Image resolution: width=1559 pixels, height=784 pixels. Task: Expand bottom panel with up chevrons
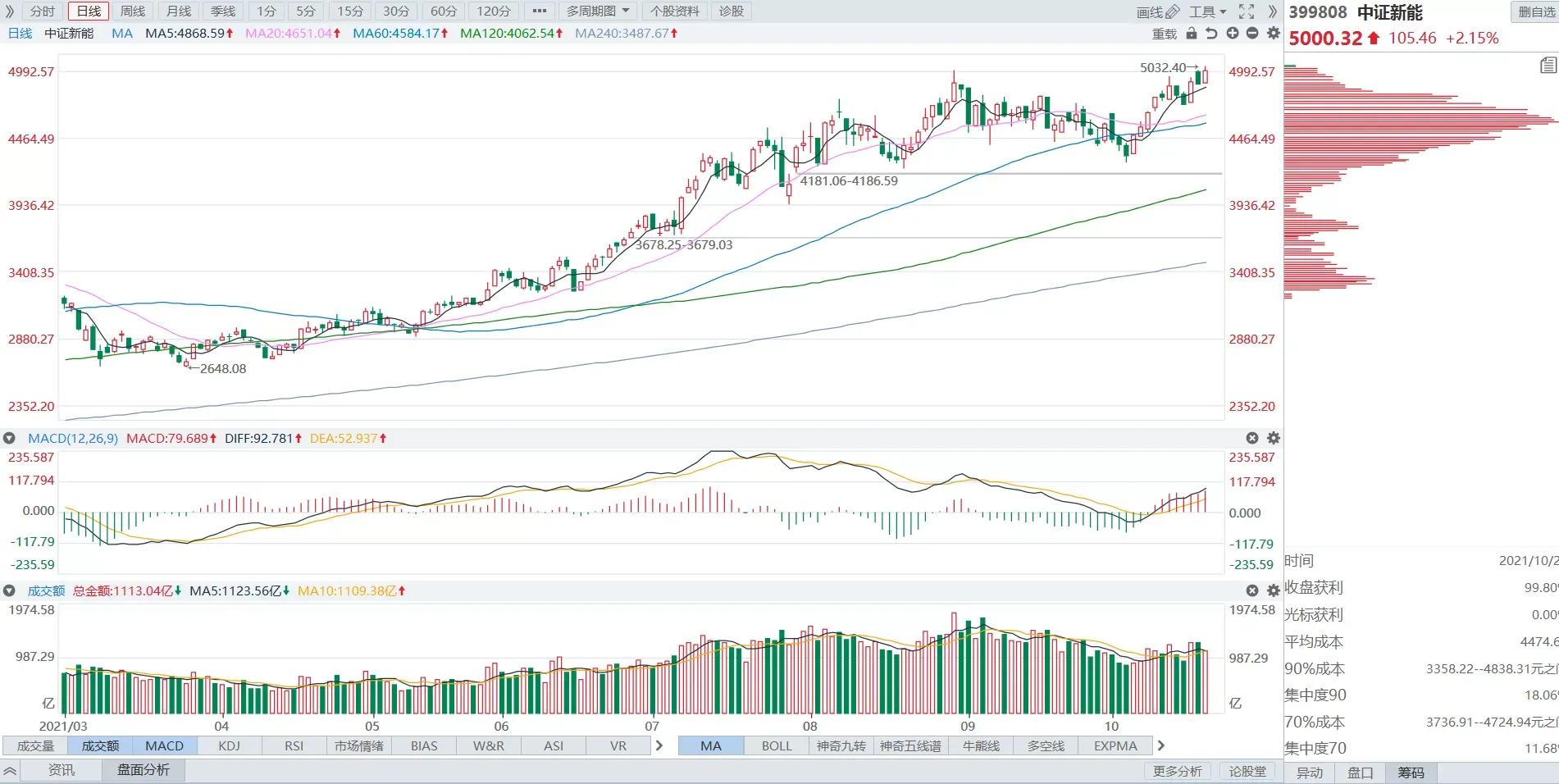pos(10,770)
